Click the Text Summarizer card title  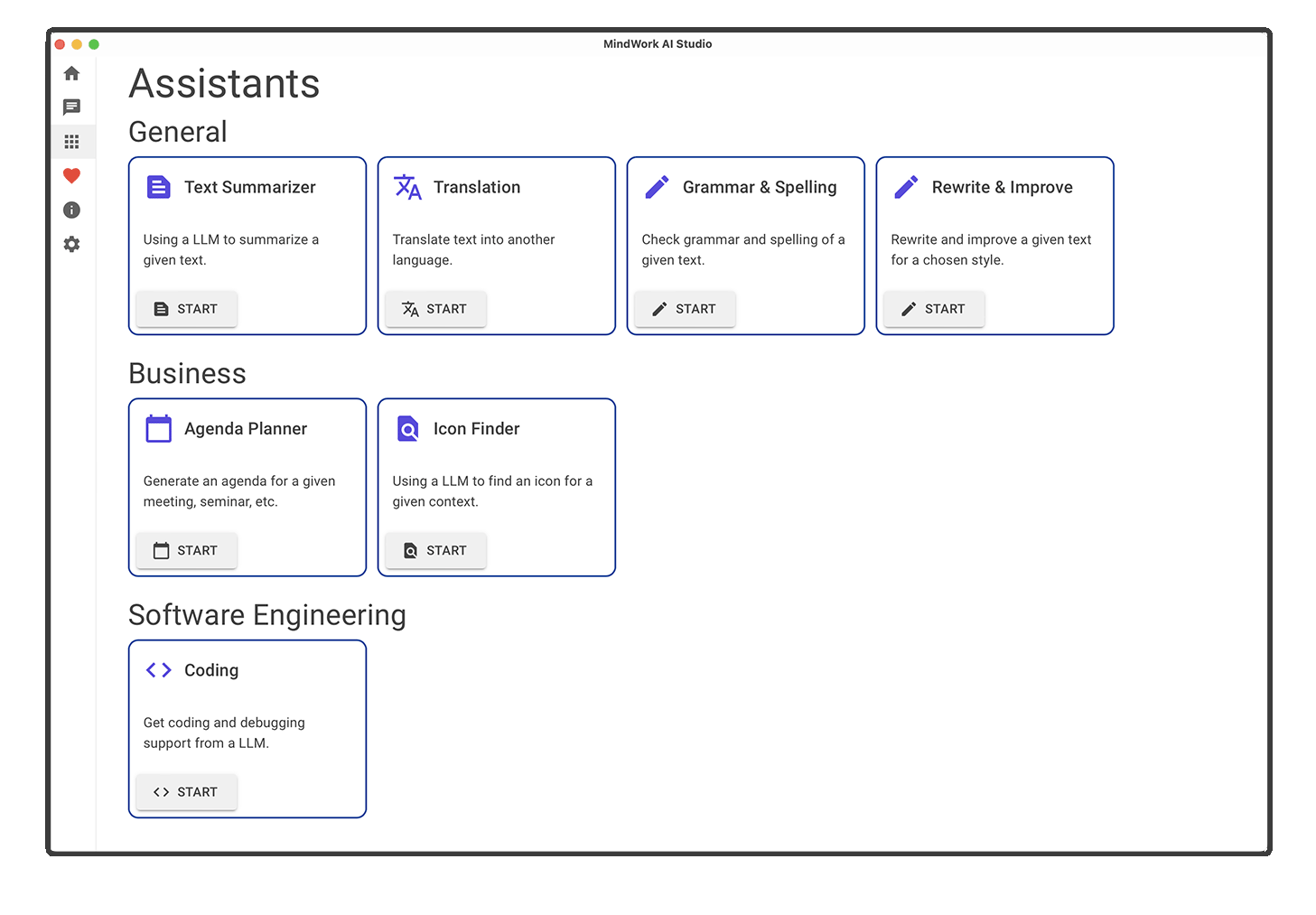250,187
